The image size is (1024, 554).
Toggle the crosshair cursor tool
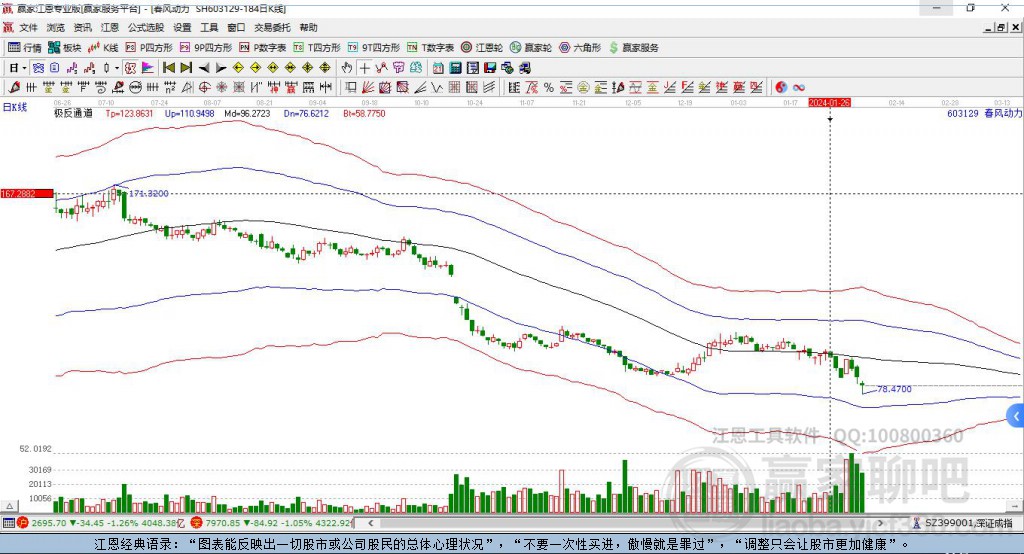coord(364,68)
